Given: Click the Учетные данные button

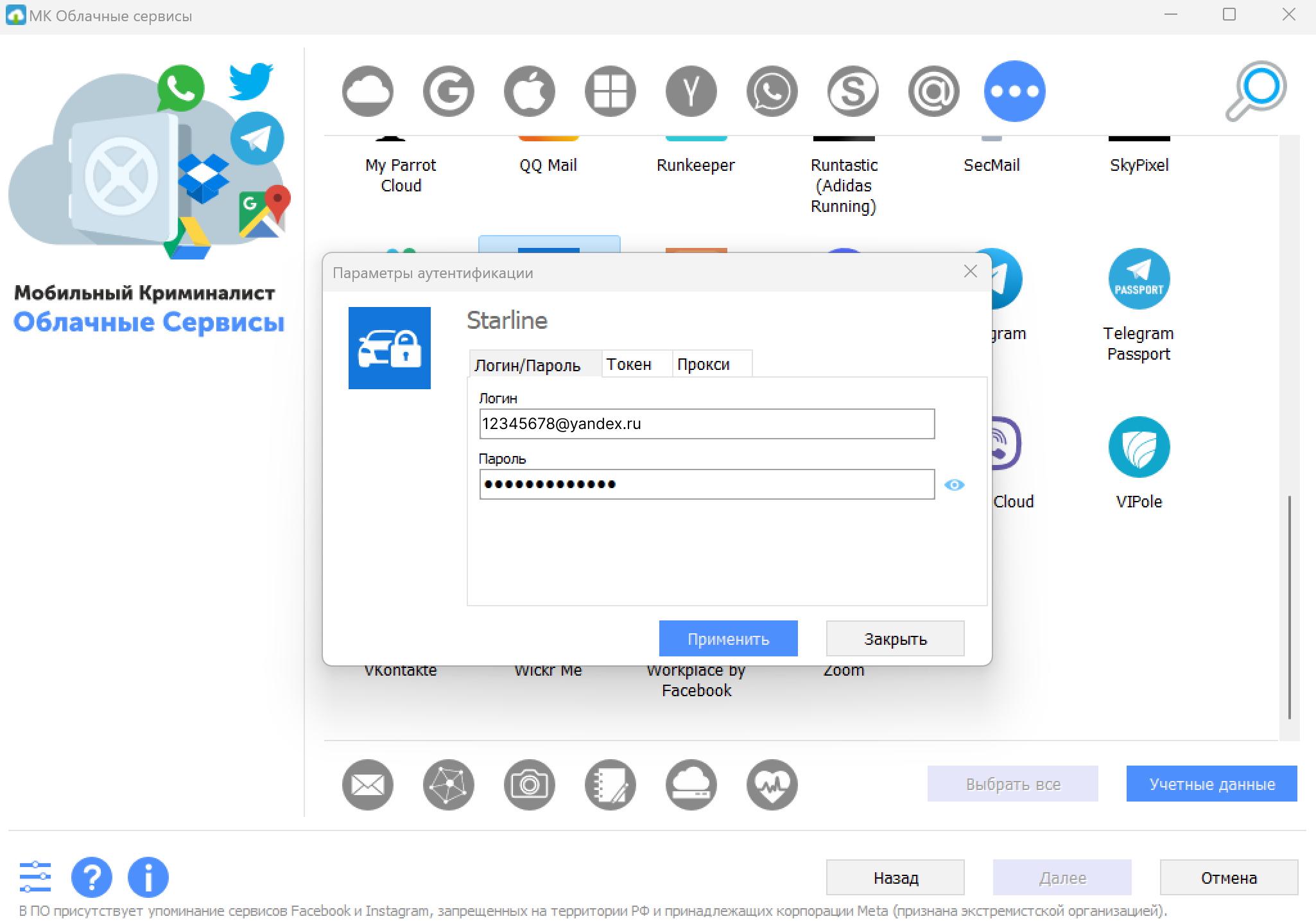Looking at the screenshot, I should coord(1212,784).
